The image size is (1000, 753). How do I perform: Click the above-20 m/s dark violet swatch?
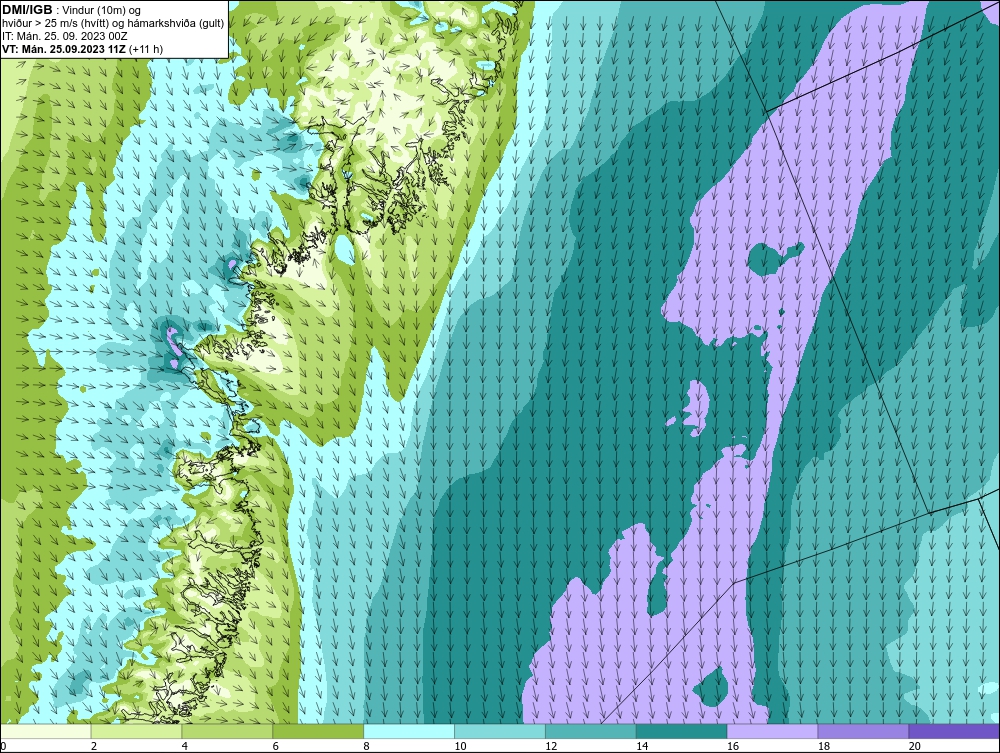pyautogui.click(x=954, y=731)
